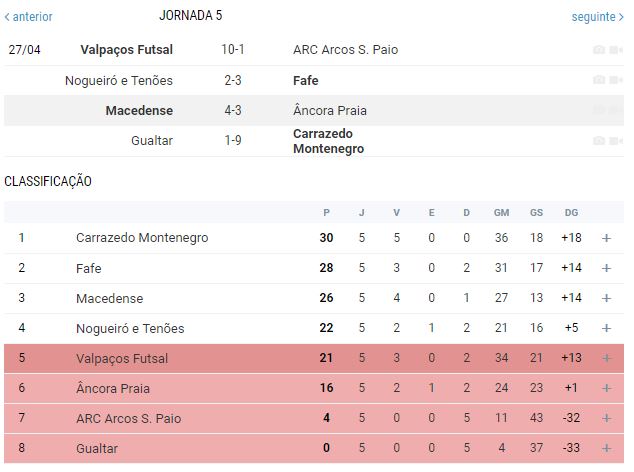This screenshot has height=472, width=634.
Task: Open ARC Arcos S. Paio standings entry
Action: [129, 418]
